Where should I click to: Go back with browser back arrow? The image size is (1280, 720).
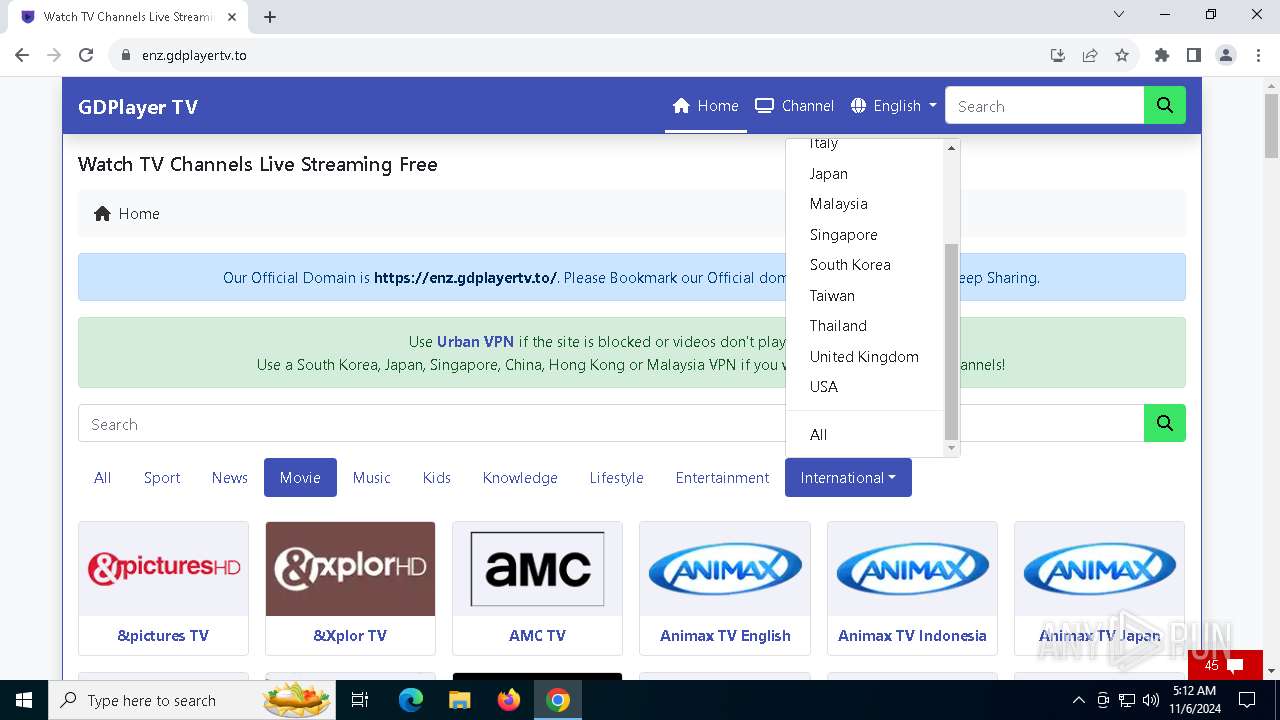[22, 55]
